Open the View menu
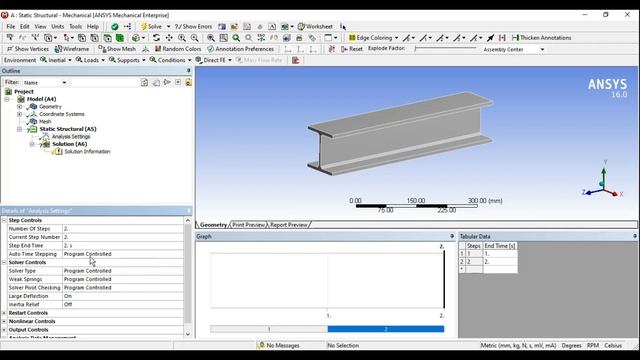 [x=40, y=27]
